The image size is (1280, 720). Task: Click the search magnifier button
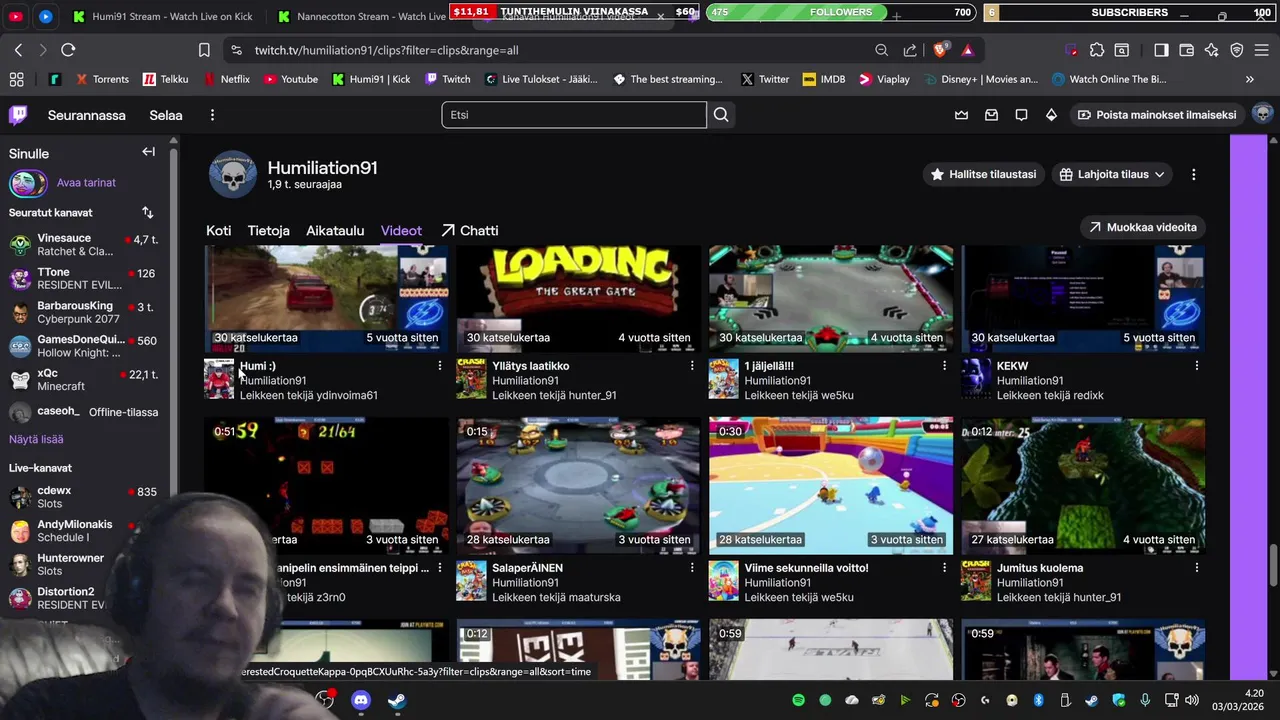point(721,115)
